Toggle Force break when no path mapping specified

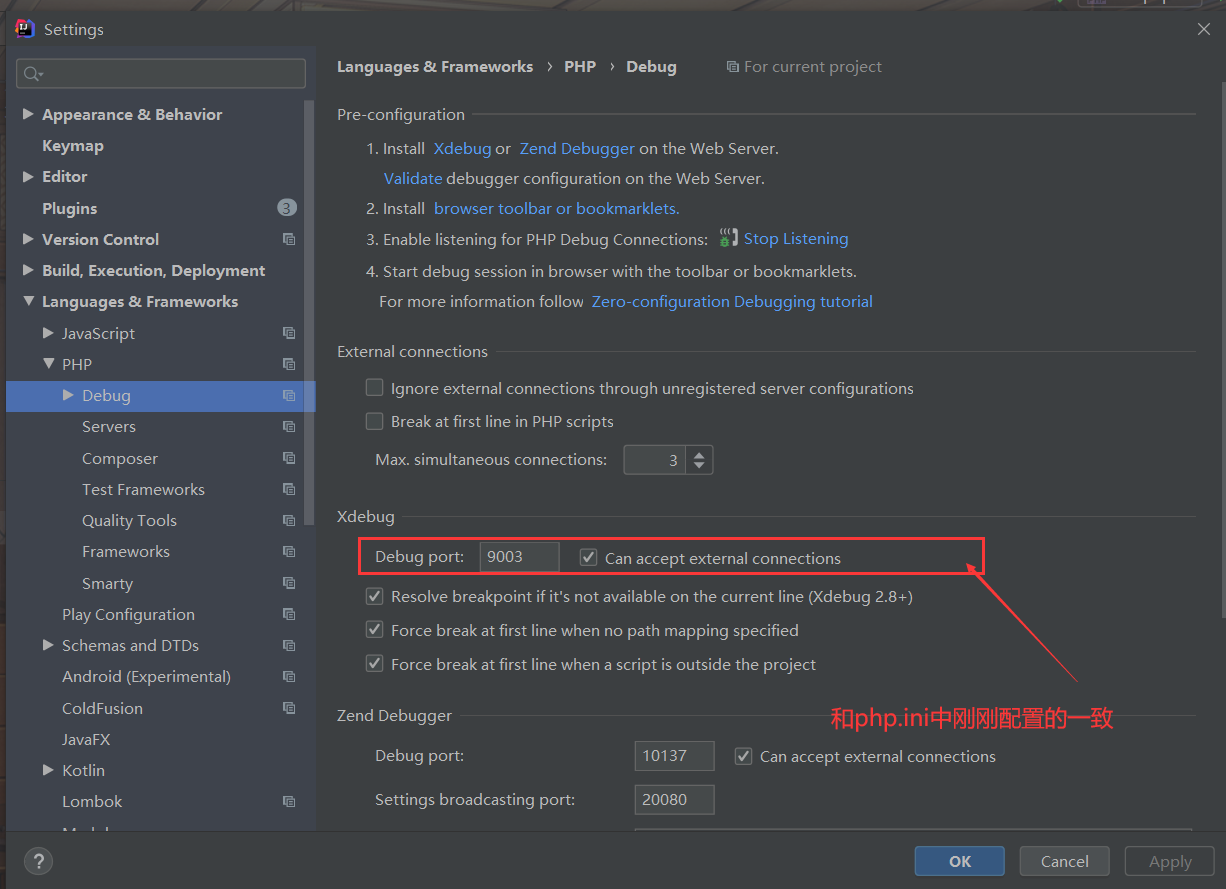[375, 630]
